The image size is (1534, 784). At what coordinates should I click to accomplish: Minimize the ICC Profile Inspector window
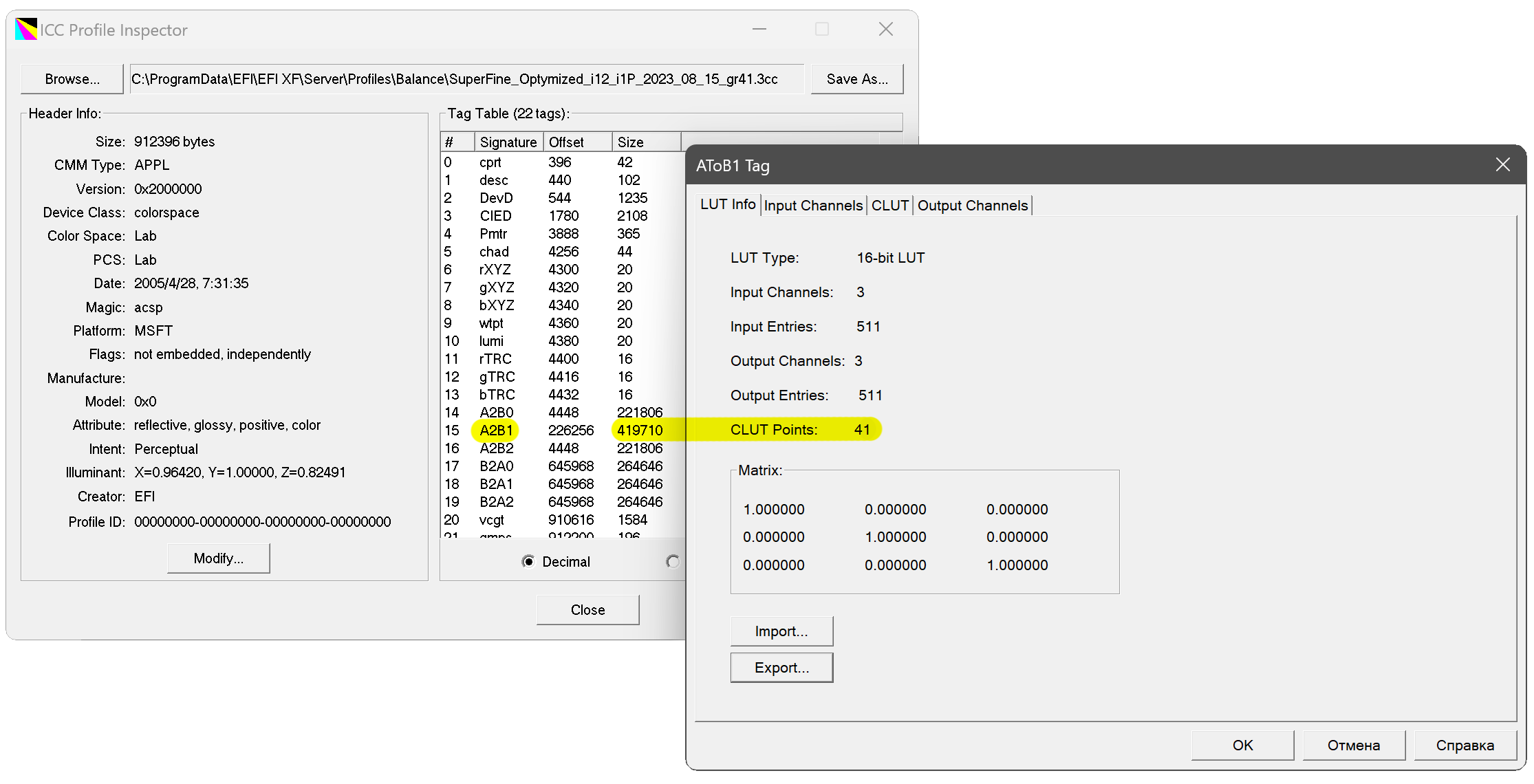click(759, 30)
